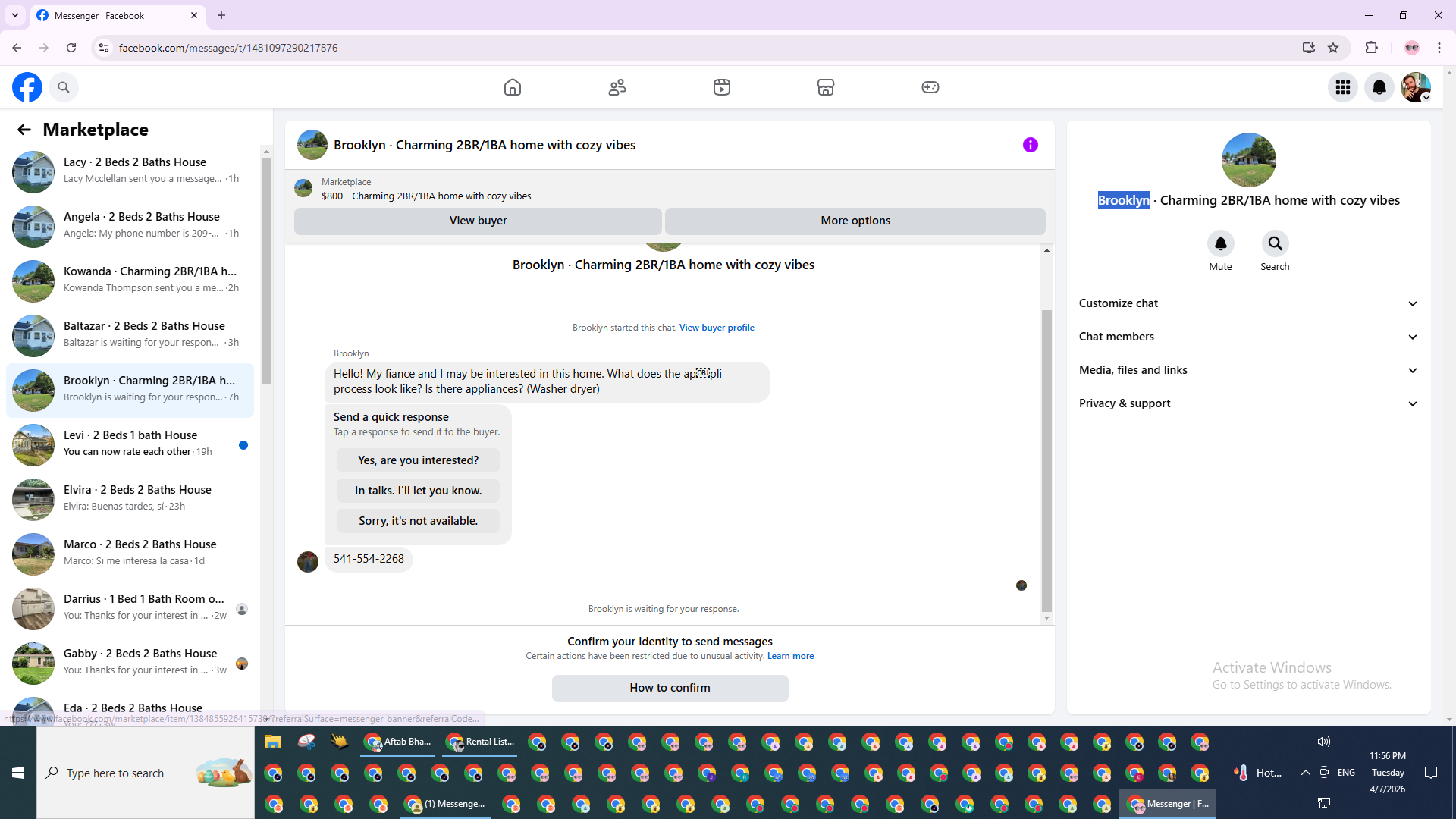The image size is (1456, 819).
Task: Open Learn more link about restrictions
Action: [790, 656]
